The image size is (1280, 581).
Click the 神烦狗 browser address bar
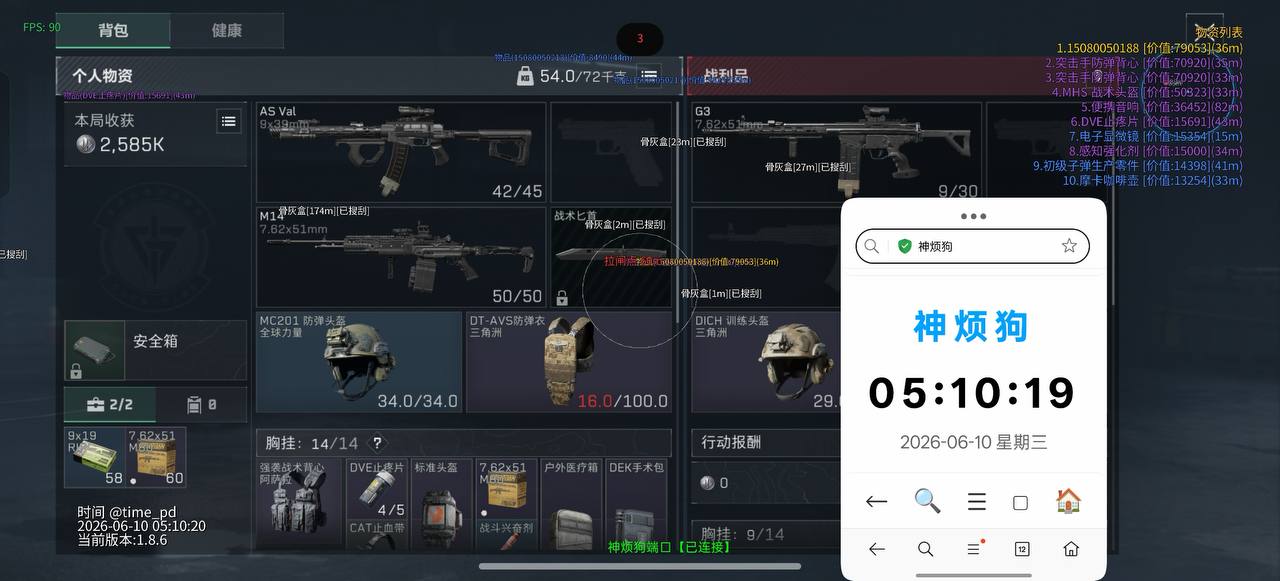pyautogui.click(x=972, y=246)
